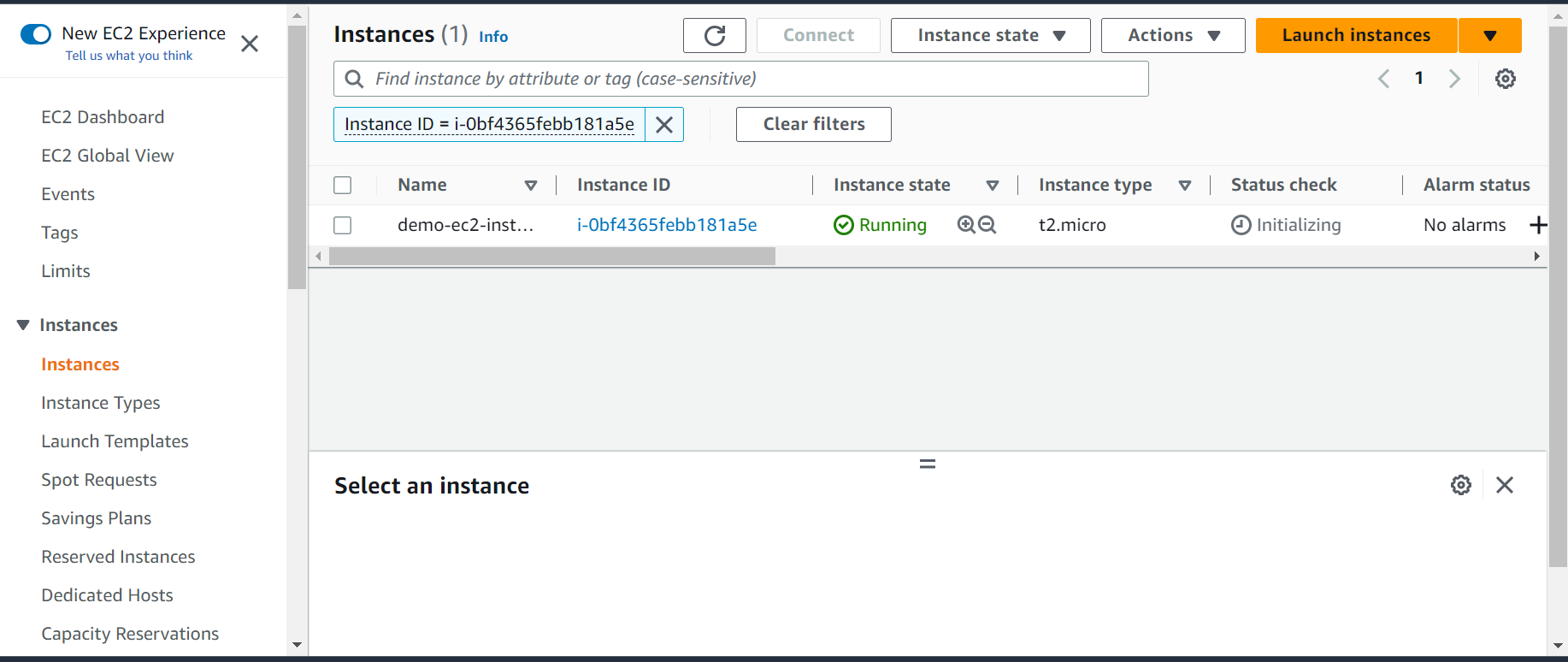Open instance i-0bf4365febb181a5e link
1568x662 pixels.
tap(667, 225)
